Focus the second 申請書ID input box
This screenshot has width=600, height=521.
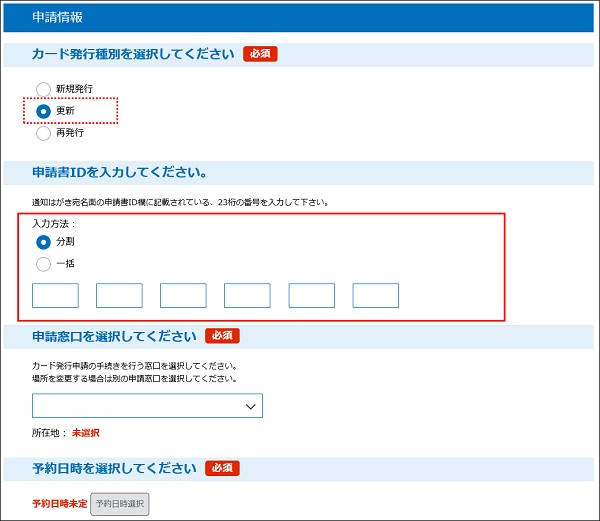(119, 295)
